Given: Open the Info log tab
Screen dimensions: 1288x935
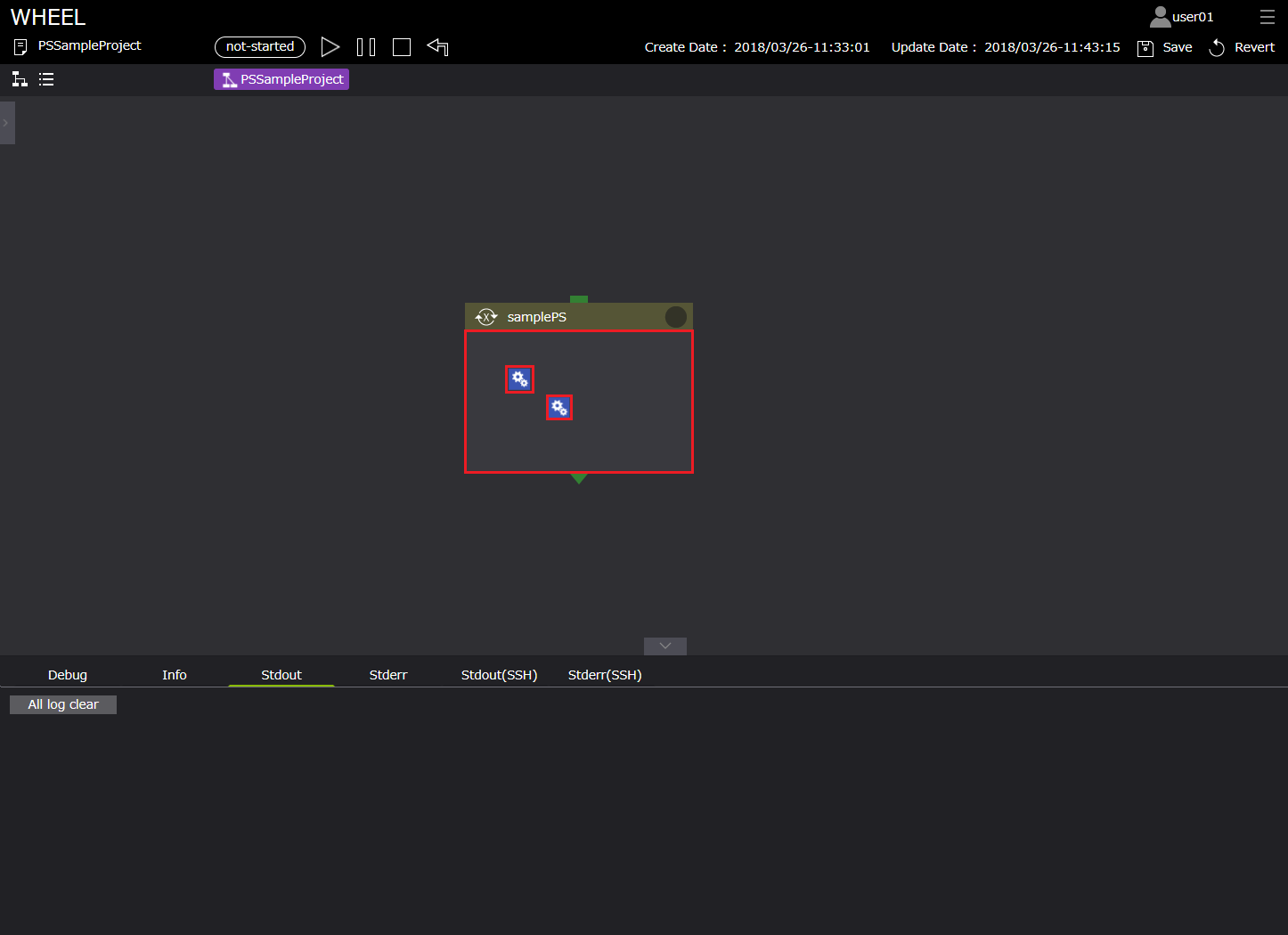Looking at the screenshot, I should coord(175,675).
